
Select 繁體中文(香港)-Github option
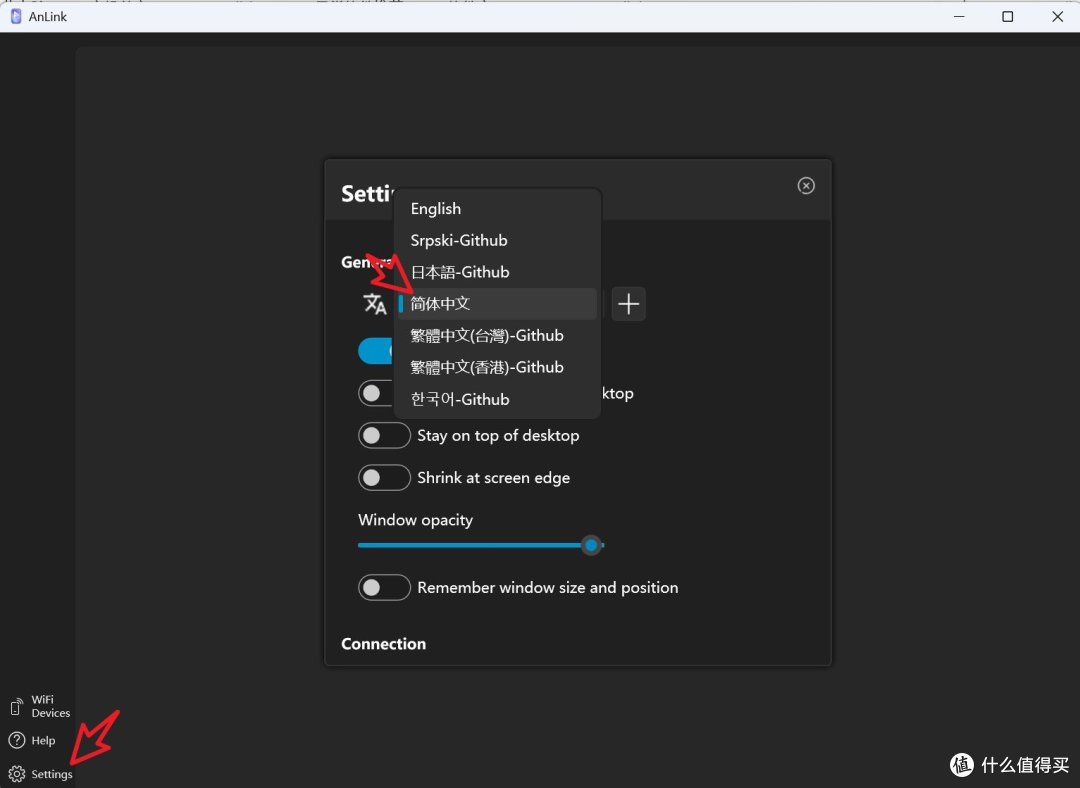[x=487, y=367]
